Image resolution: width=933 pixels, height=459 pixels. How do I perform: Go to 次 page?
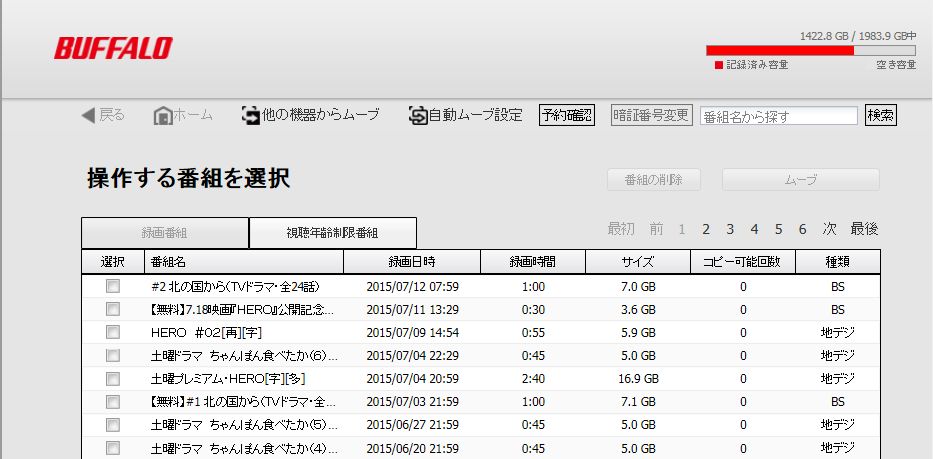click(829, 229)
